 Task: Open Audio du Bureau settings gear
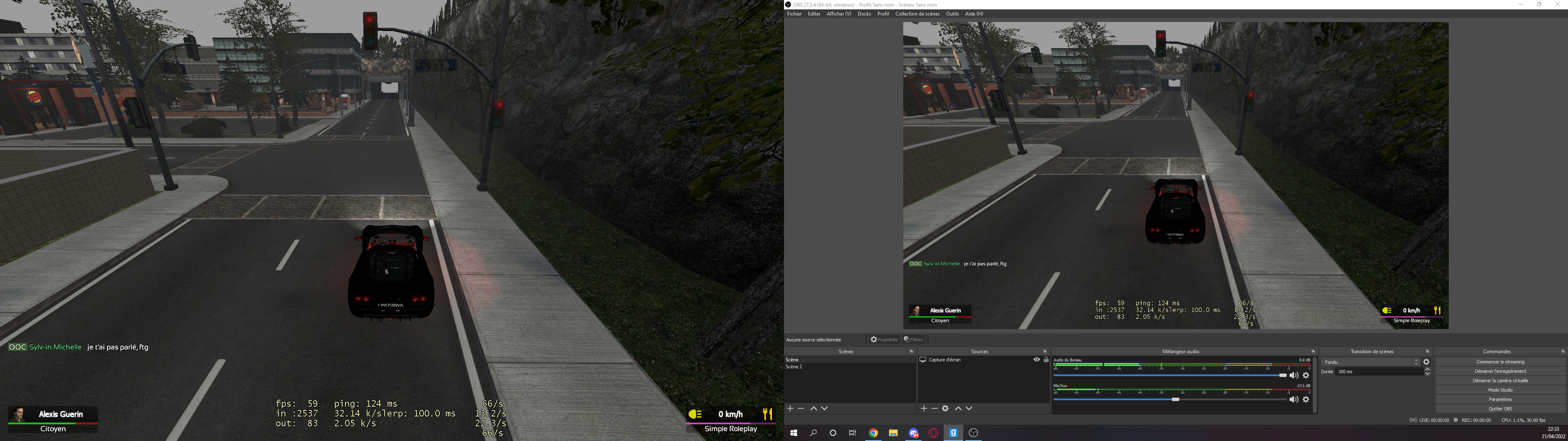1306,376
